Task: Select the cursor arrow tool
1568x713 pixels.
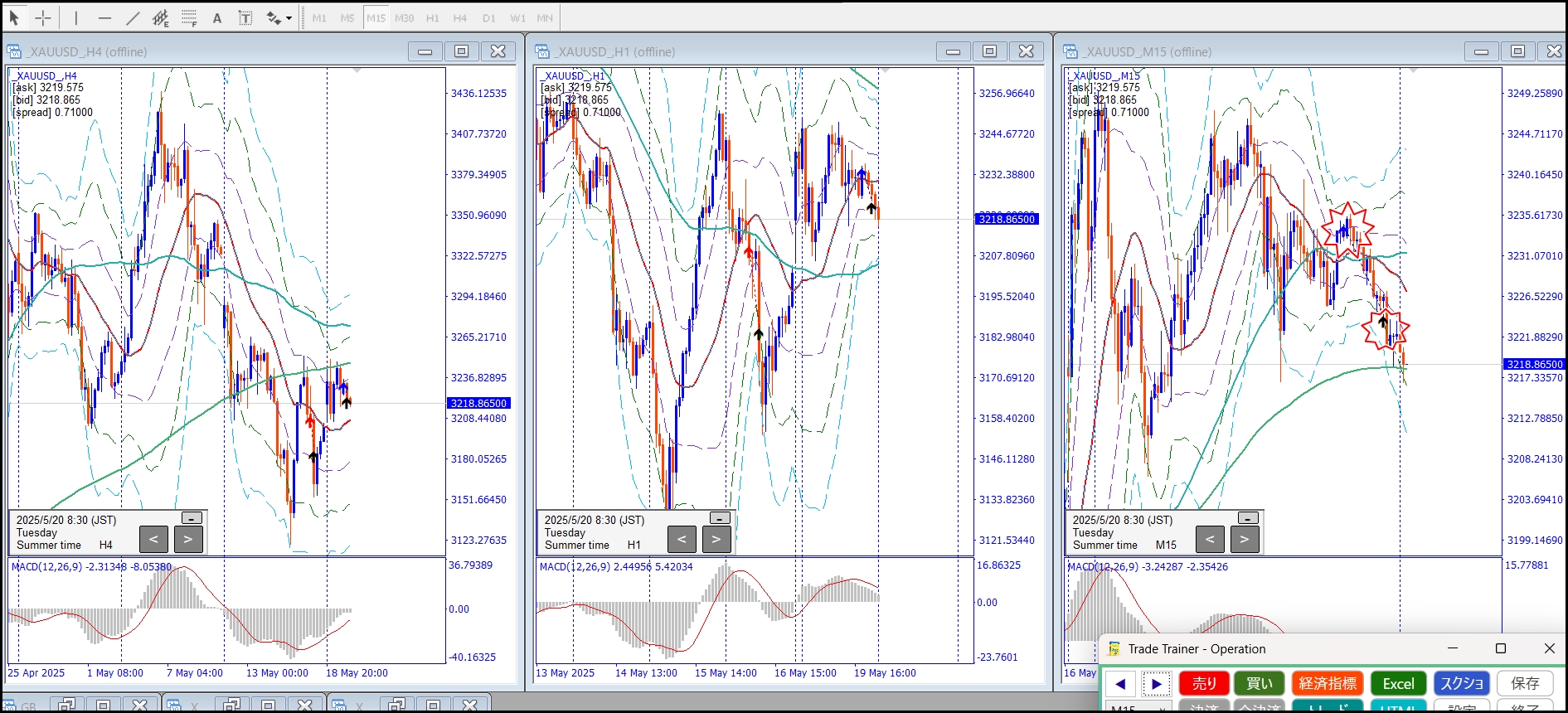Action: click(14, 17)
